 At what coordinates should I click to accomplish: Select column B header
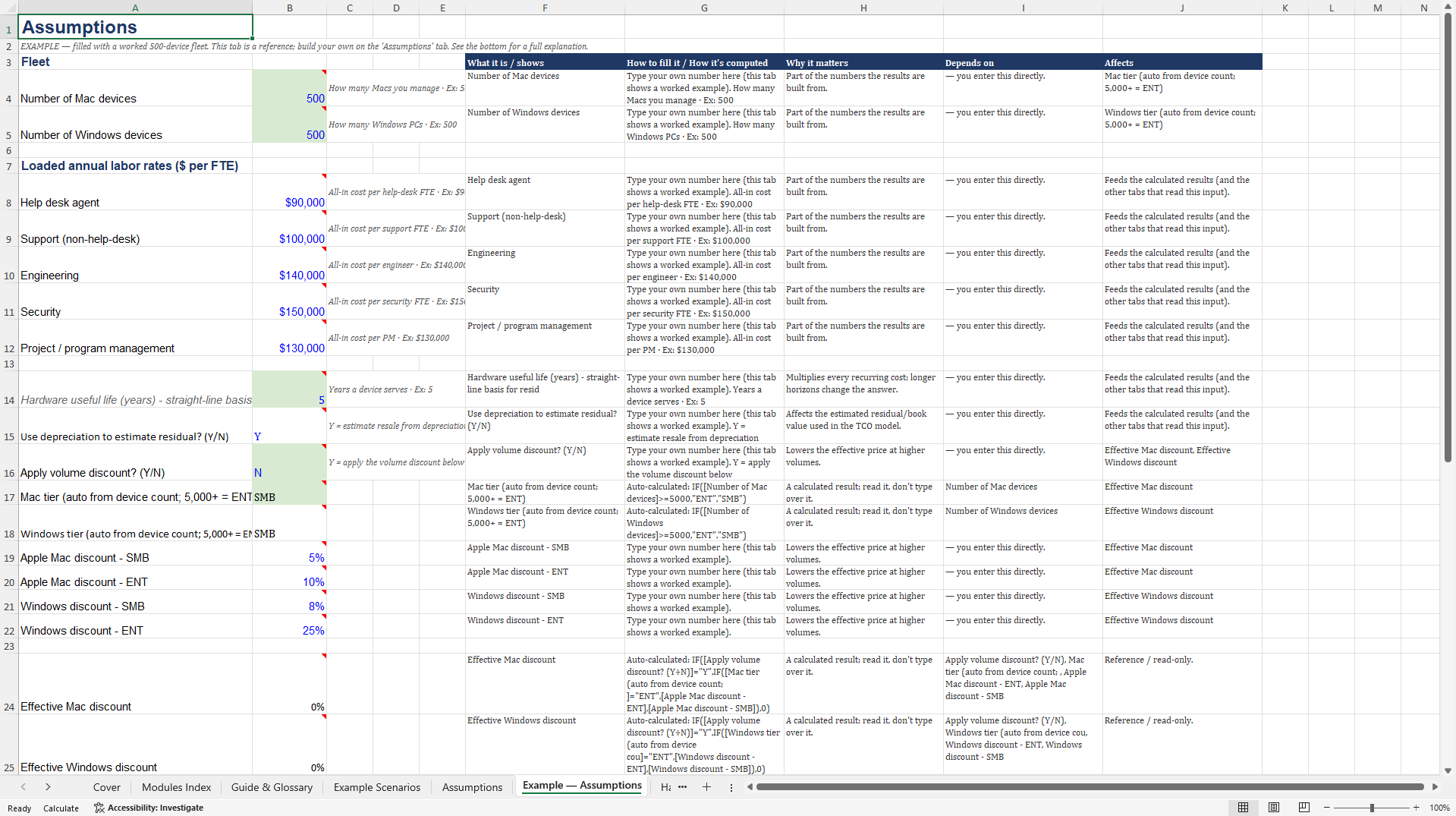pyautogui.click(x=289, y=8)
